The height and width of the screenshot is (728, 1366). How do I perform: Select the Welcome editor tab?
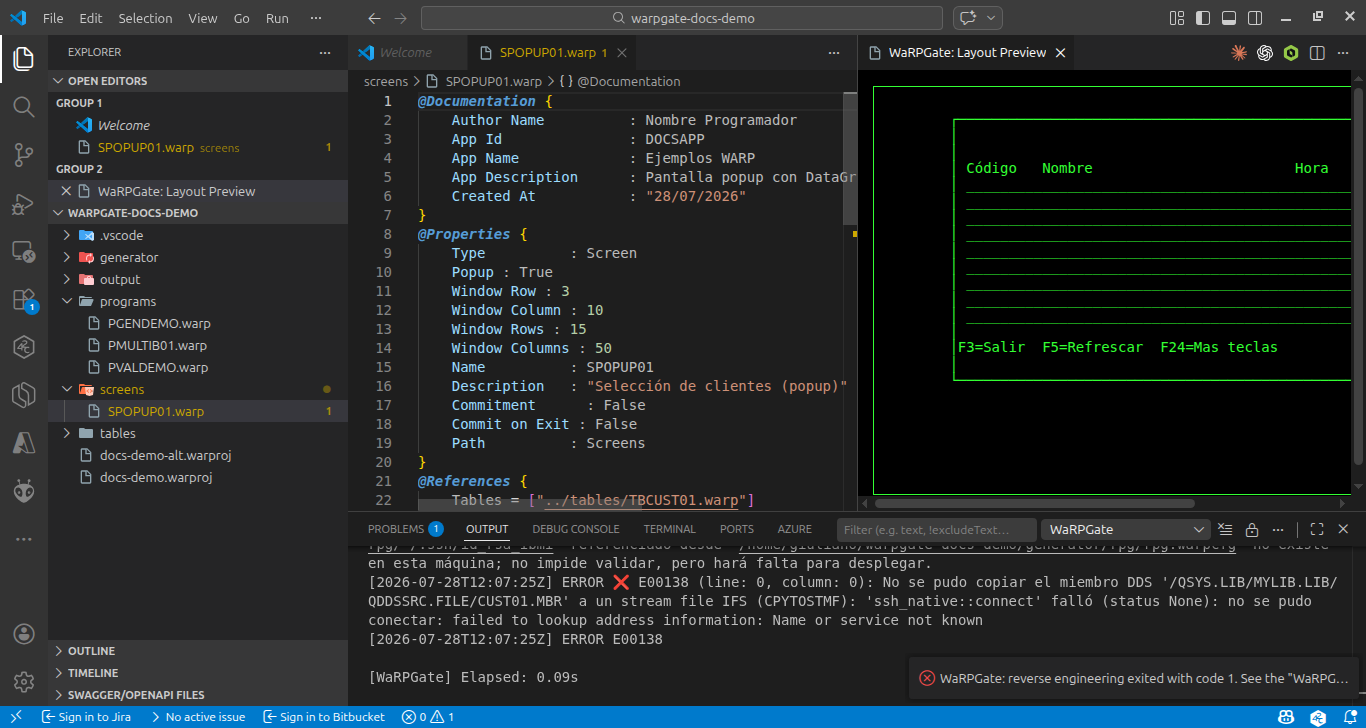point(407,53)
